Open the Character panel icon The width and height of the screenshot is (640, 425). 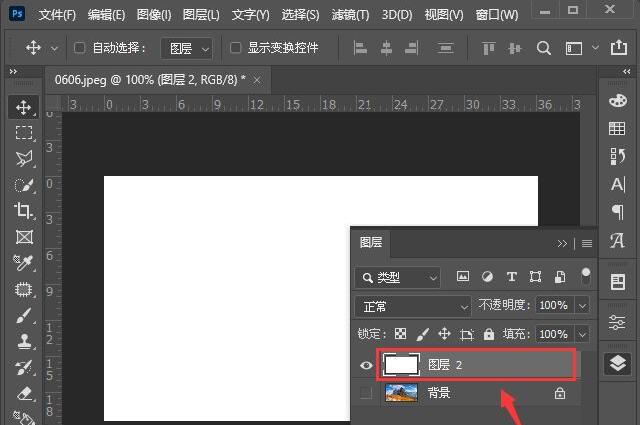pyautogui.click(x=618, y=184)
